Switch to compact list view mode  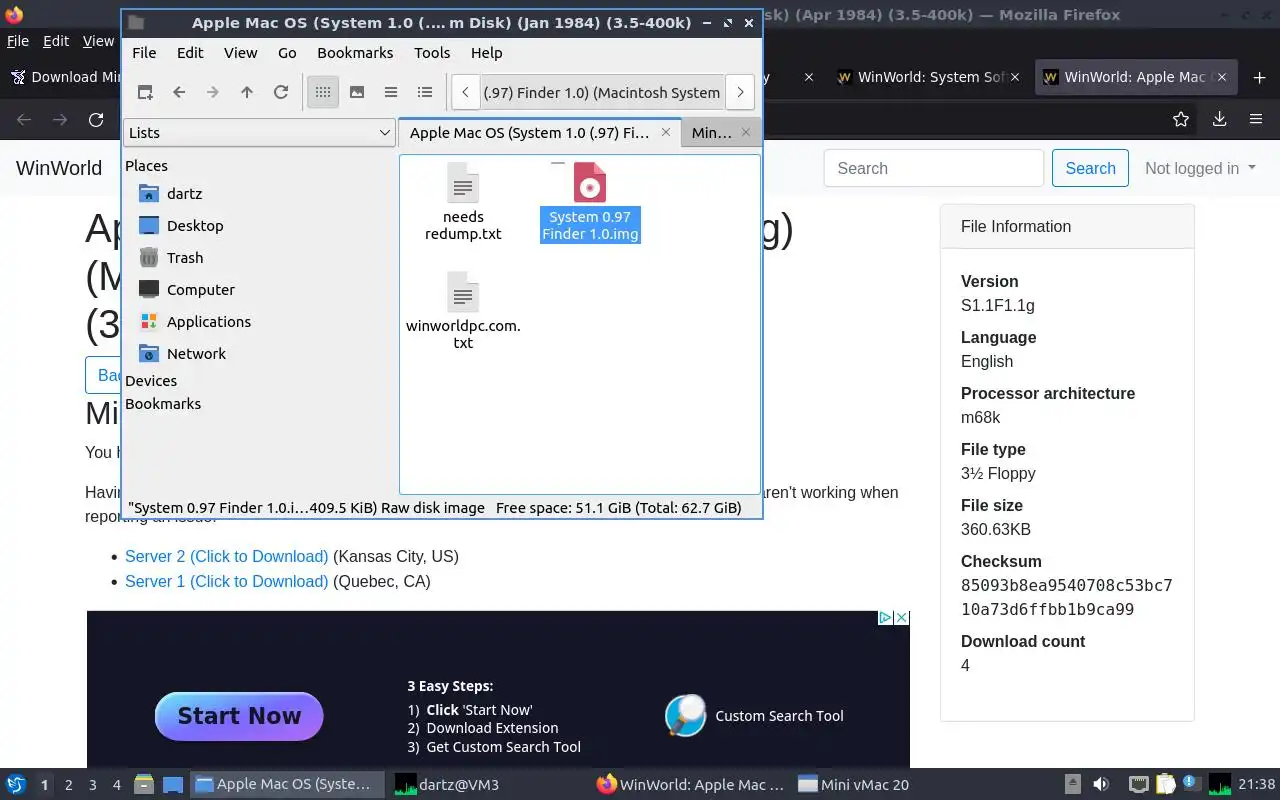click(391, 92)
